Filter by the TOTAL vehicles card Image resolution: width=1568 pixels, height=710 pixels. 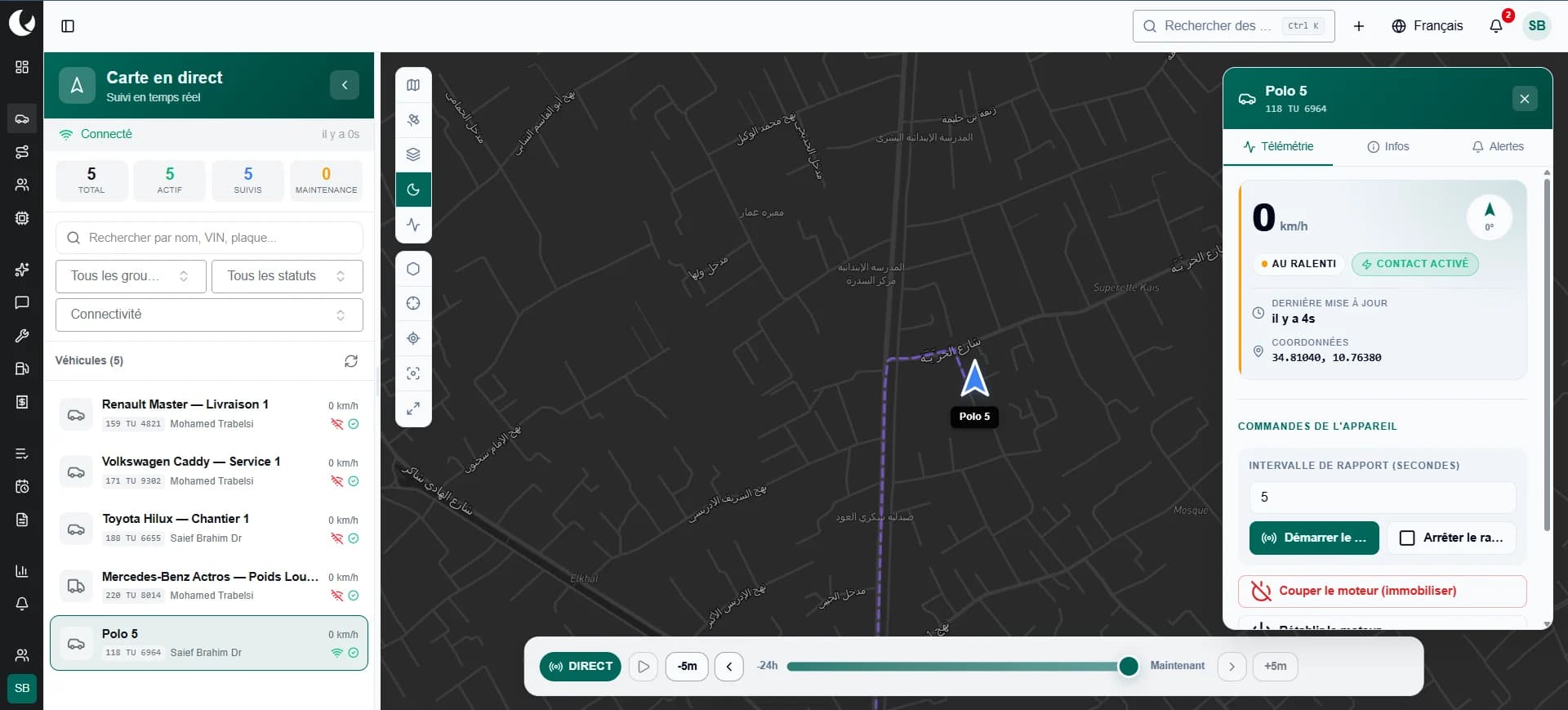coord(91,181)
